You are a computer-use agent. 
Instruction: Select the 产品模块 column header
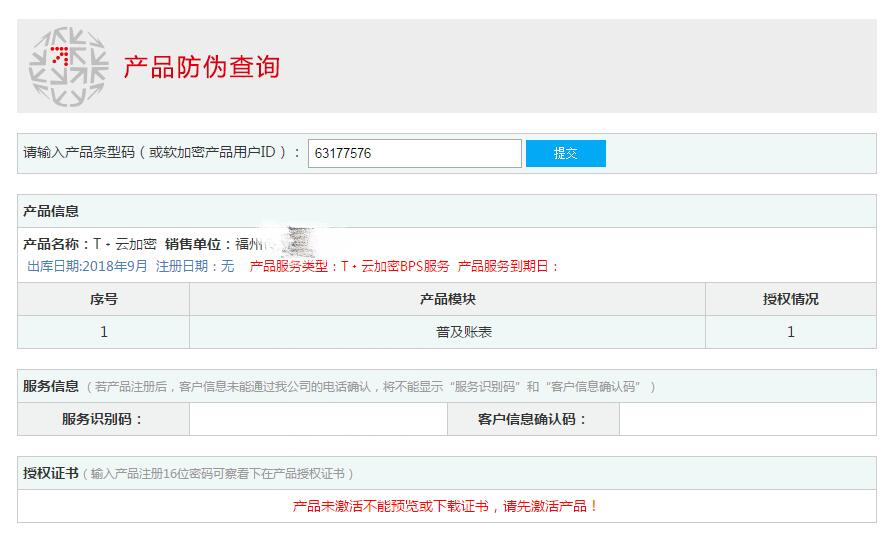point(448,299)
